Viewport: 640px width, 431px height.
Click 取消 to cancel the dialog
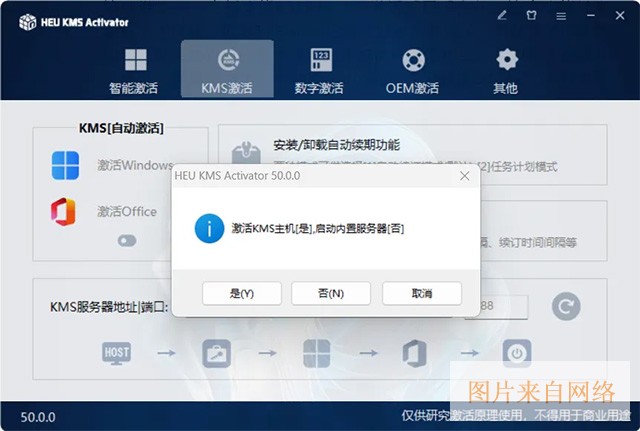(421, 293)
